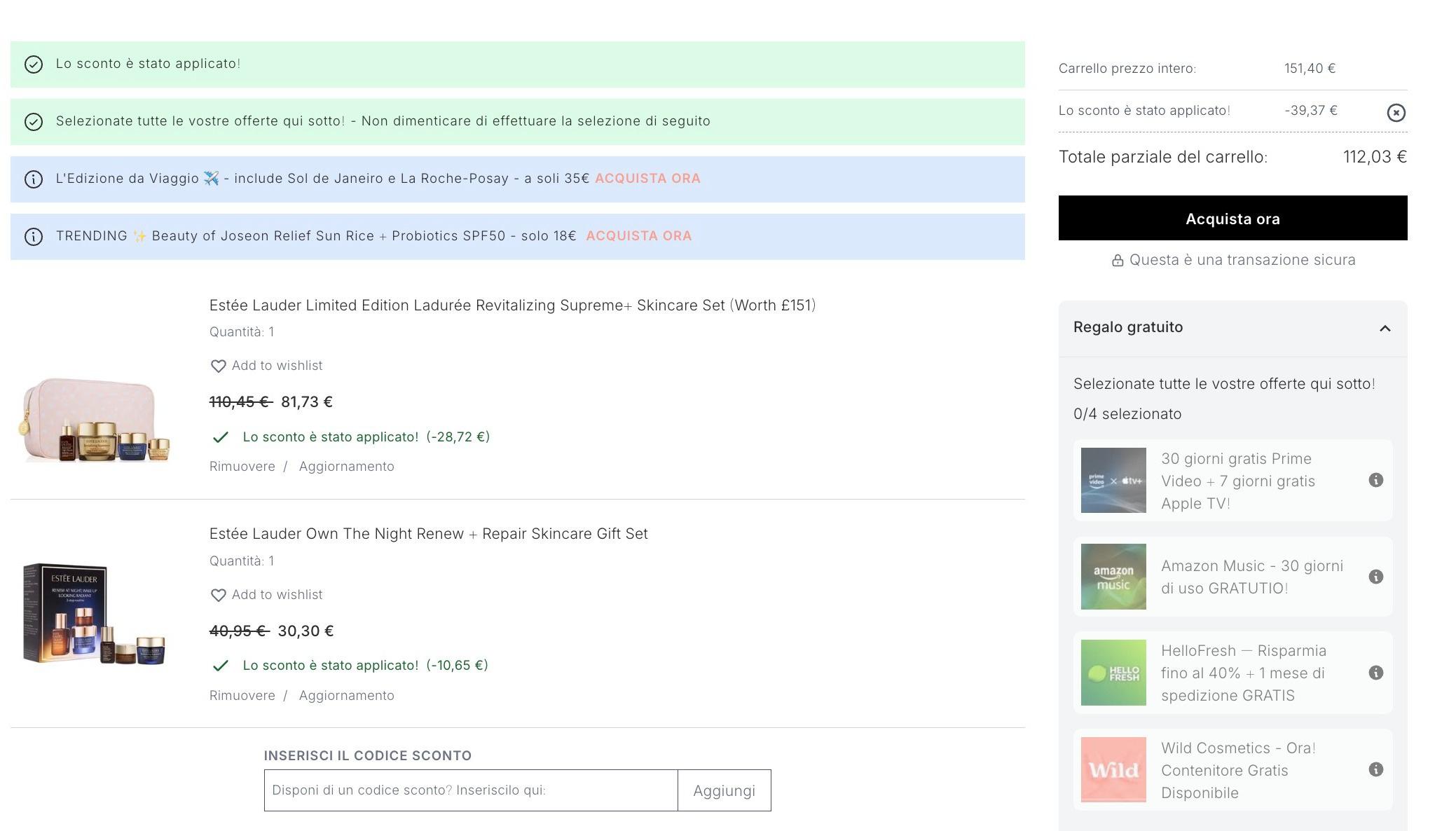The image size is (1456, 831).
Task: Click 'Quantità: 1' under the Ladurée set
Action: tap(242, 332)
